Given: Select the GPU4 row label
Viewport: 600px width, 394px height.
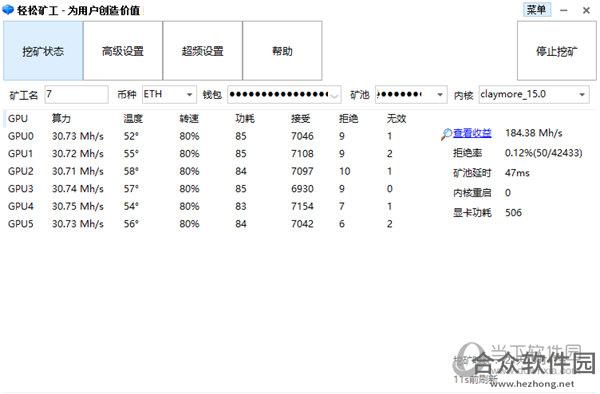Looking at the screenshot, I should [21, 207].
